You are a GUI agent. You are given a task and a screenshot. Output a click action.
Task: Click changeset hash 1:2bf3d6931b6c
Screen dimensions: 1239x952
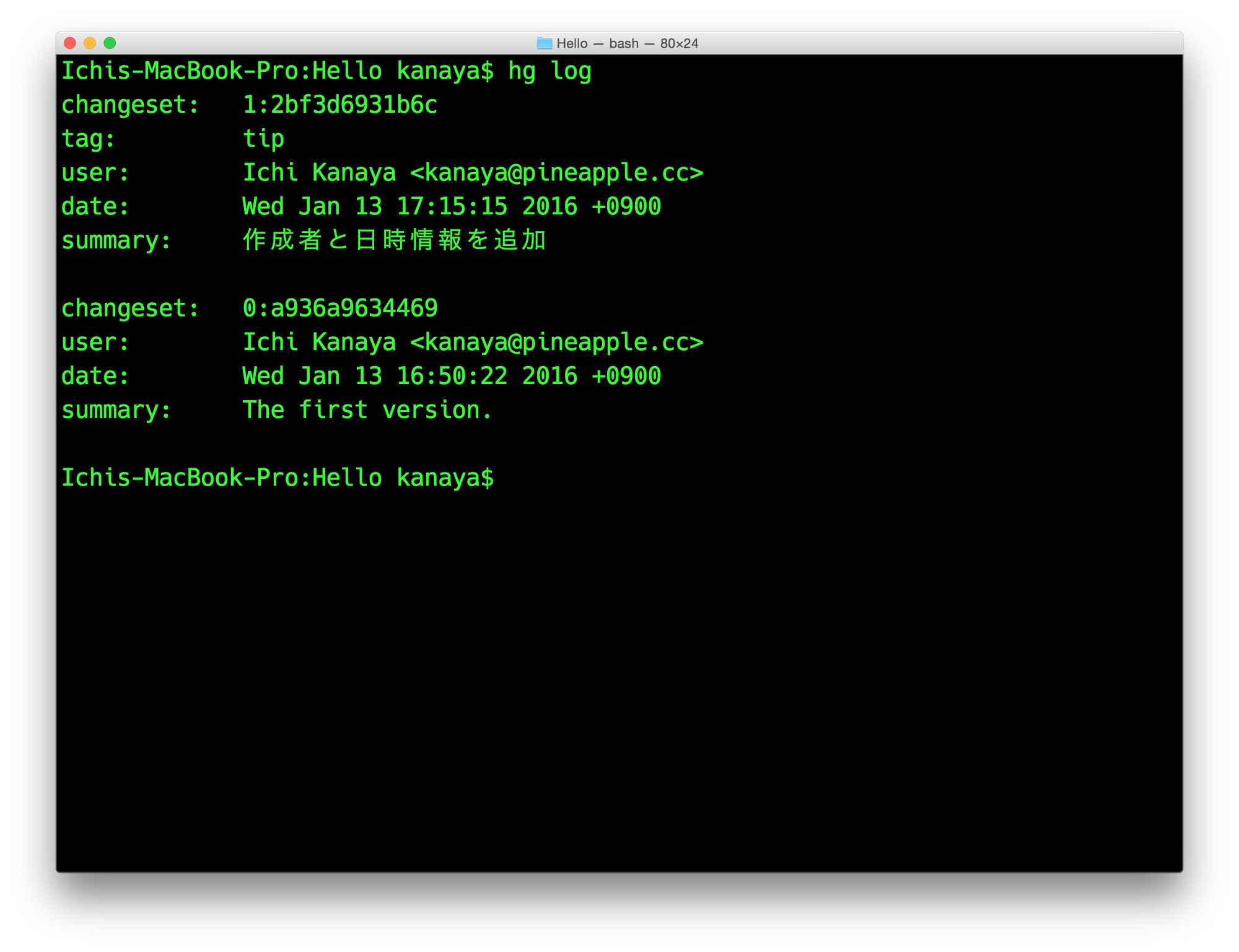[340, 105]
